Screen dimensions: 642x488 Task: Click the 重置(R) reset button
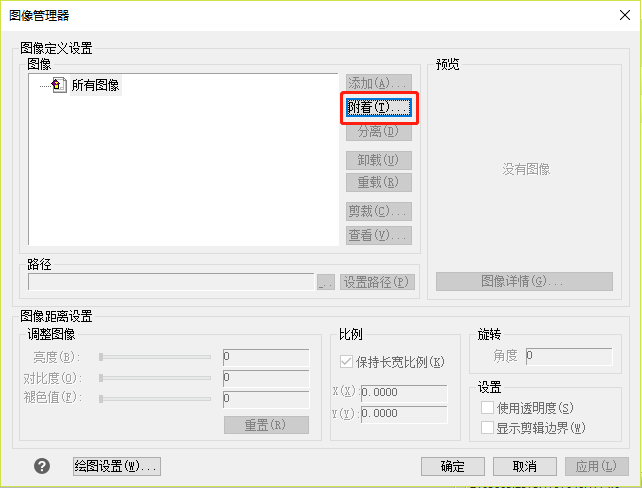point(266,425)
